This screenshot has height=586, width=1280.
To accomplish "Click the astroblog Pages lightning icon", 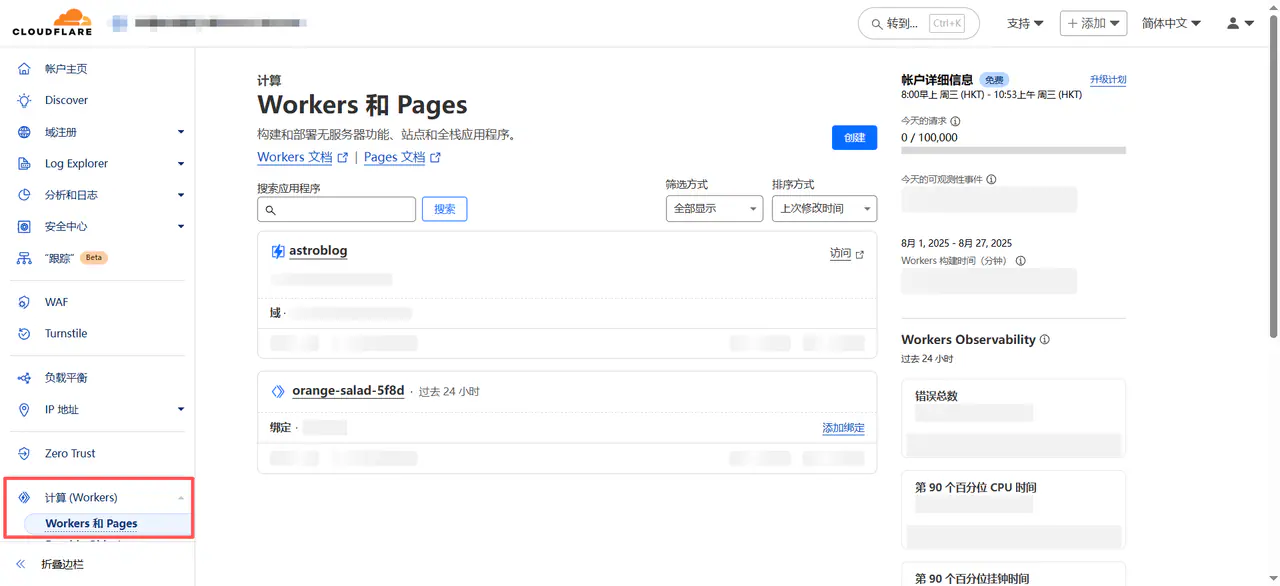I will click(x=278, y=251).
